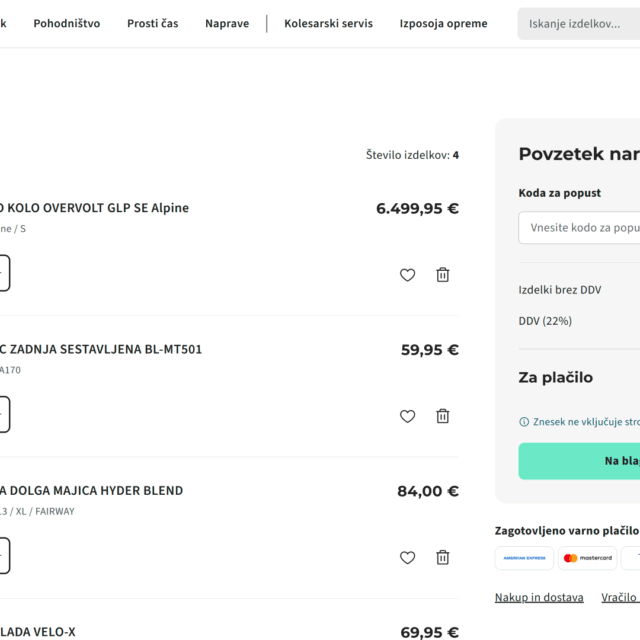Image resolution: width=640 pixels, height=640 pixels.
Task: Select Naprave in the navigation bar
Action: (227, 23)
